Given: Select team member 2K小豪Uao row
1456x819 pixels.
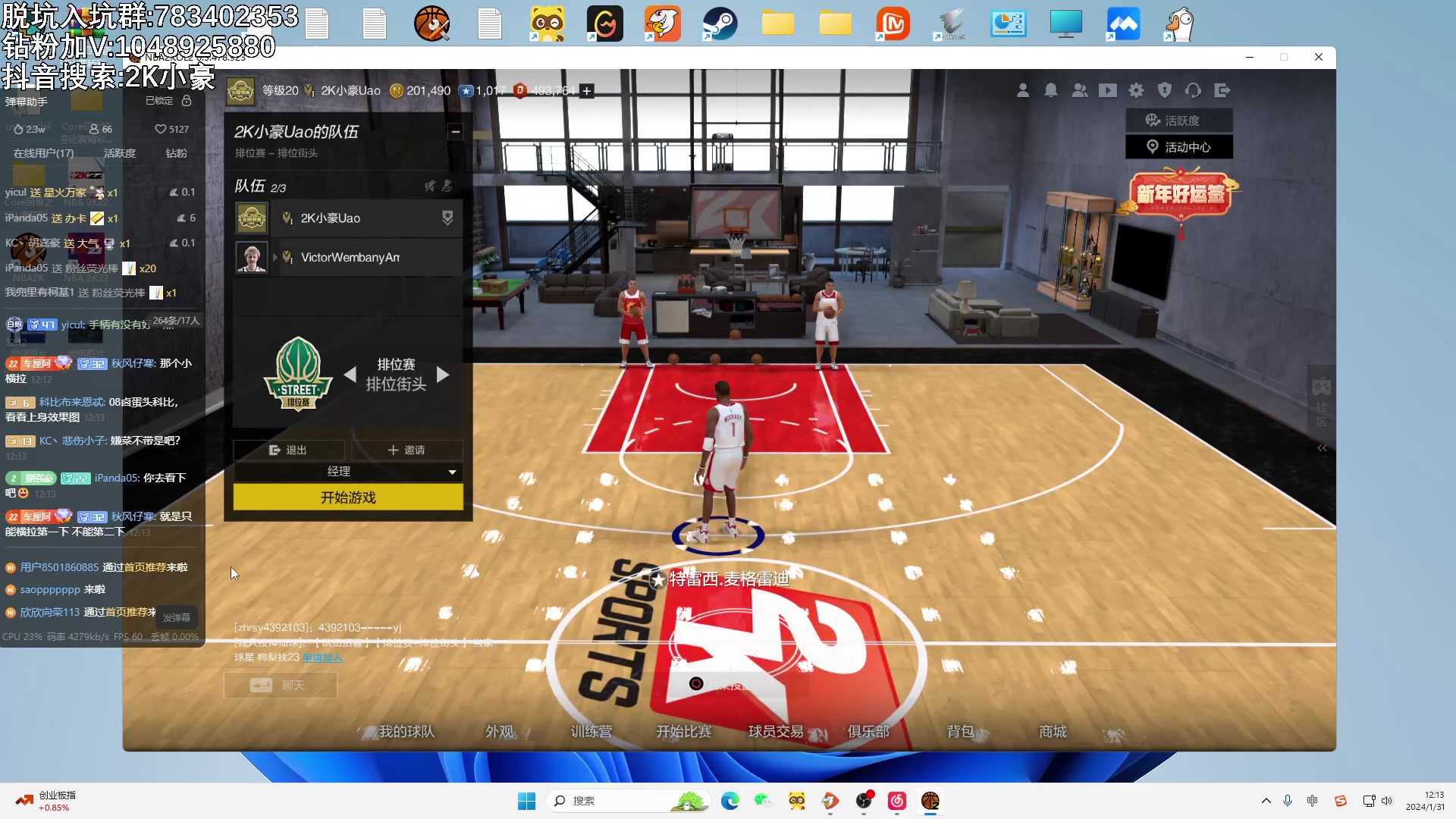Looking at the screenshot, I should tap(348, 218).
